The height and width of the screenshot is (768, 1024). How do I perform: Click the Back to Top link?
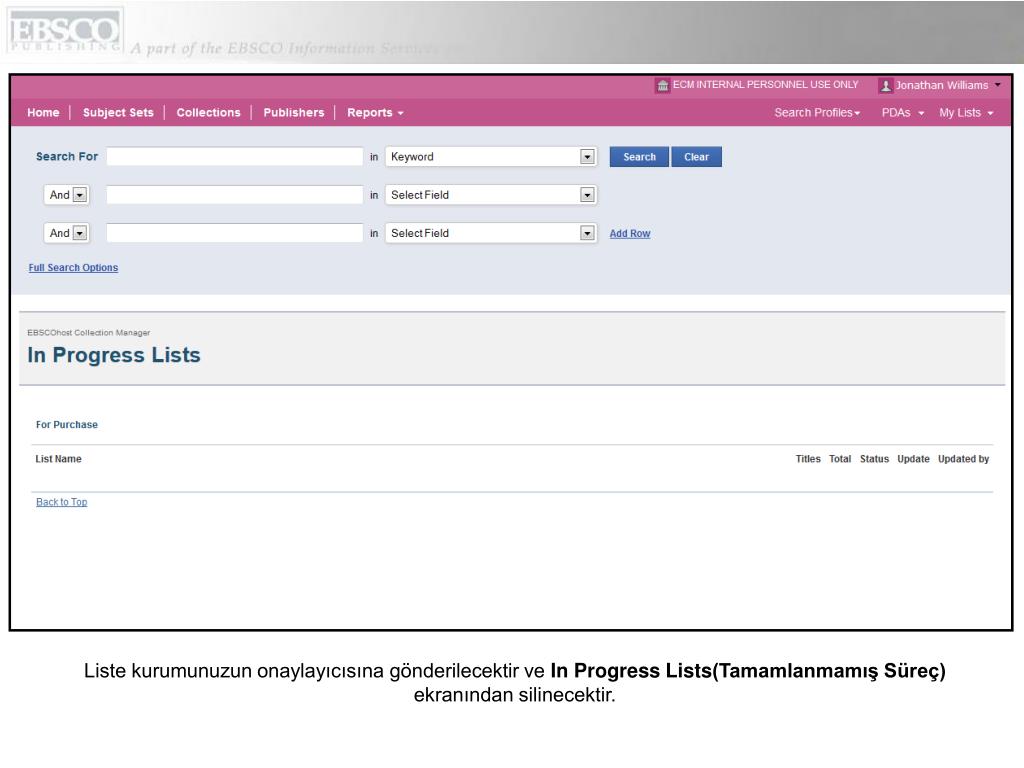61,502
